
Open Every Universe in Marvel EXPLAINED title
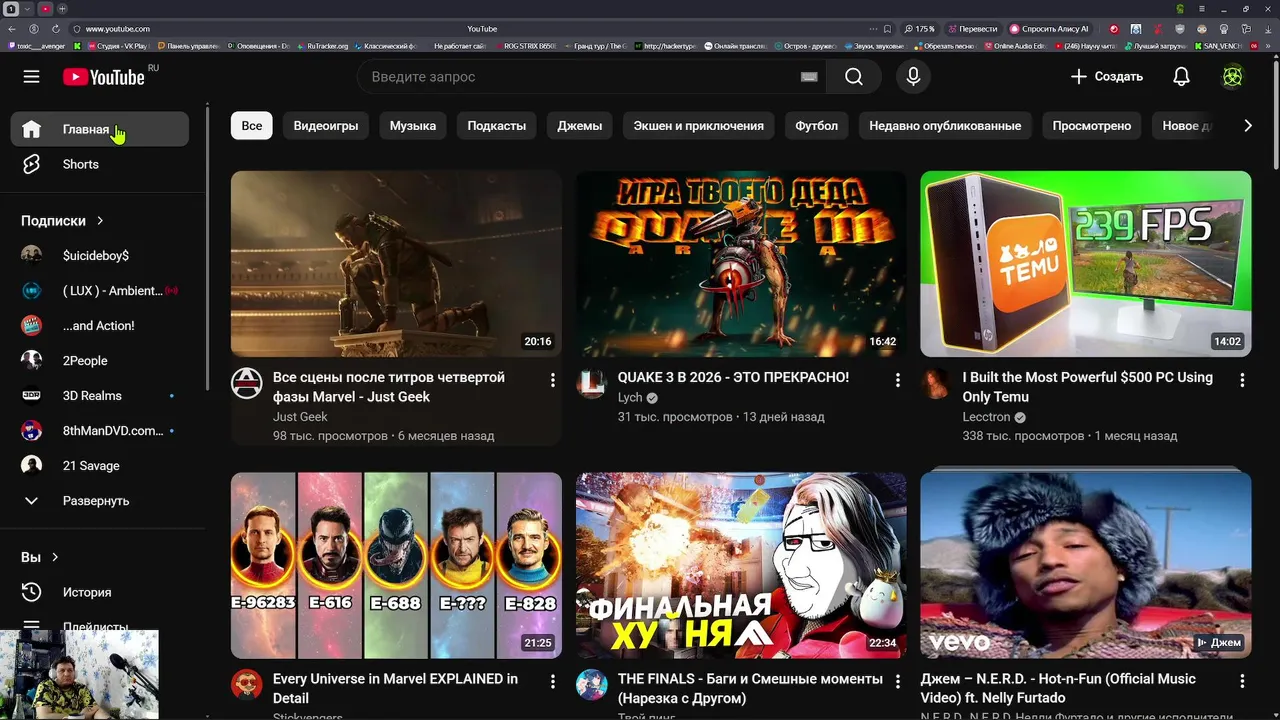(395, 688)
